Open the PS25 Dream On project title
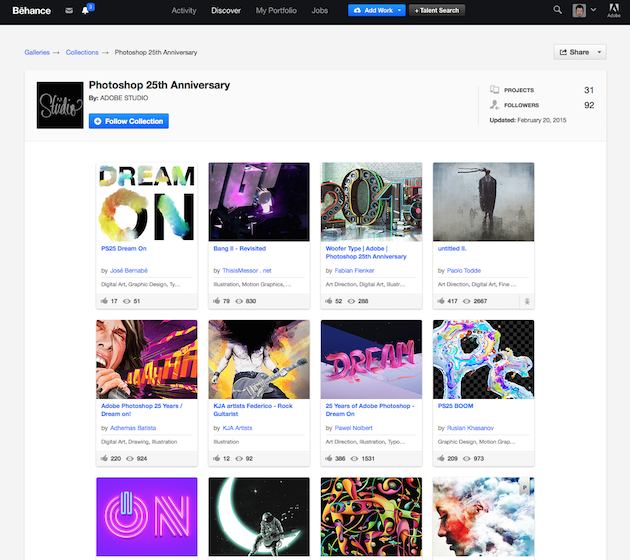630x560 pixels. pos(124,249)
